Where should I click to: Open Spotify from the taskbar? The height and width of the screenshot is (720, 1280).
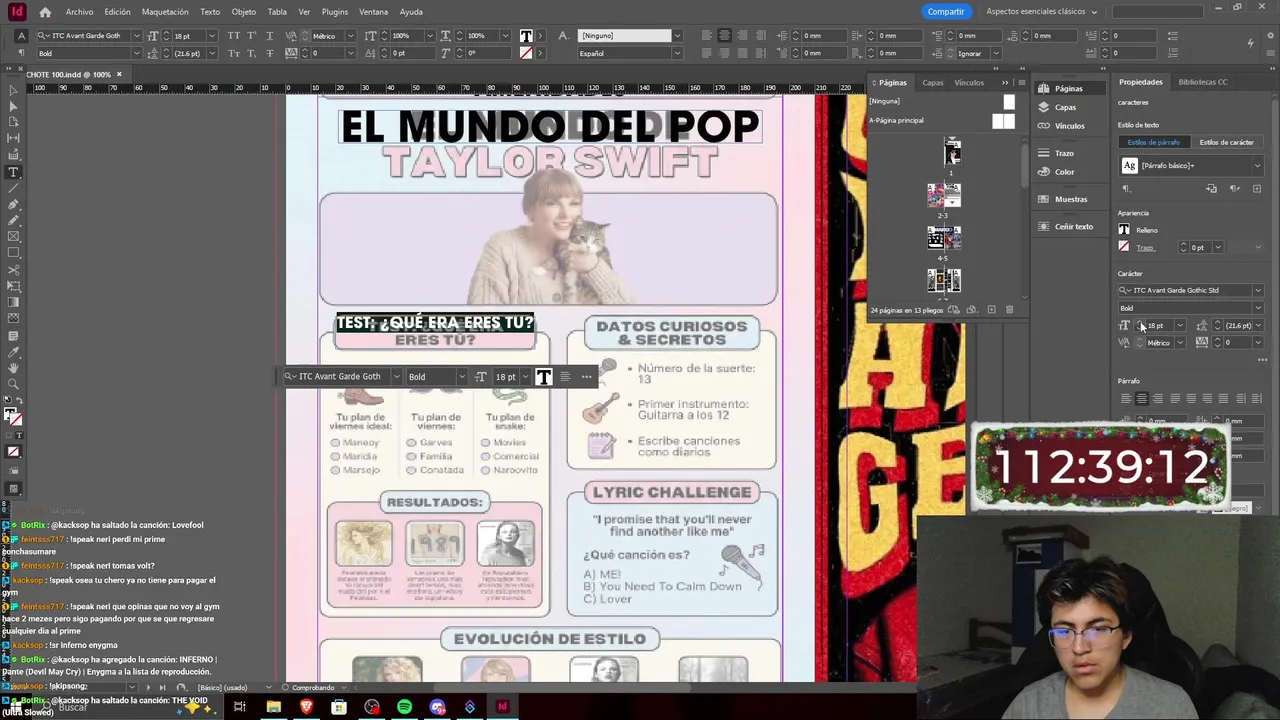[404, 707]
